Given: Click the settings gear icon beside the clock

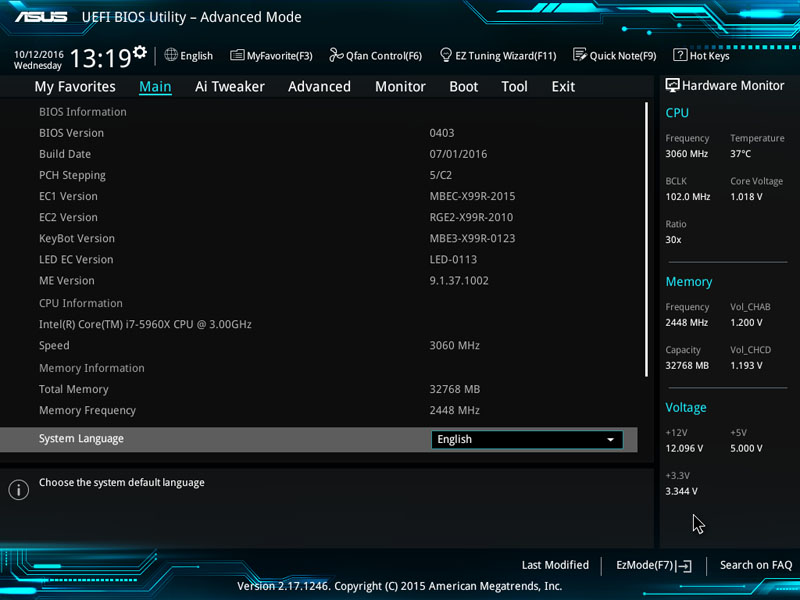Looking at the screenshot, I should 140,52.
